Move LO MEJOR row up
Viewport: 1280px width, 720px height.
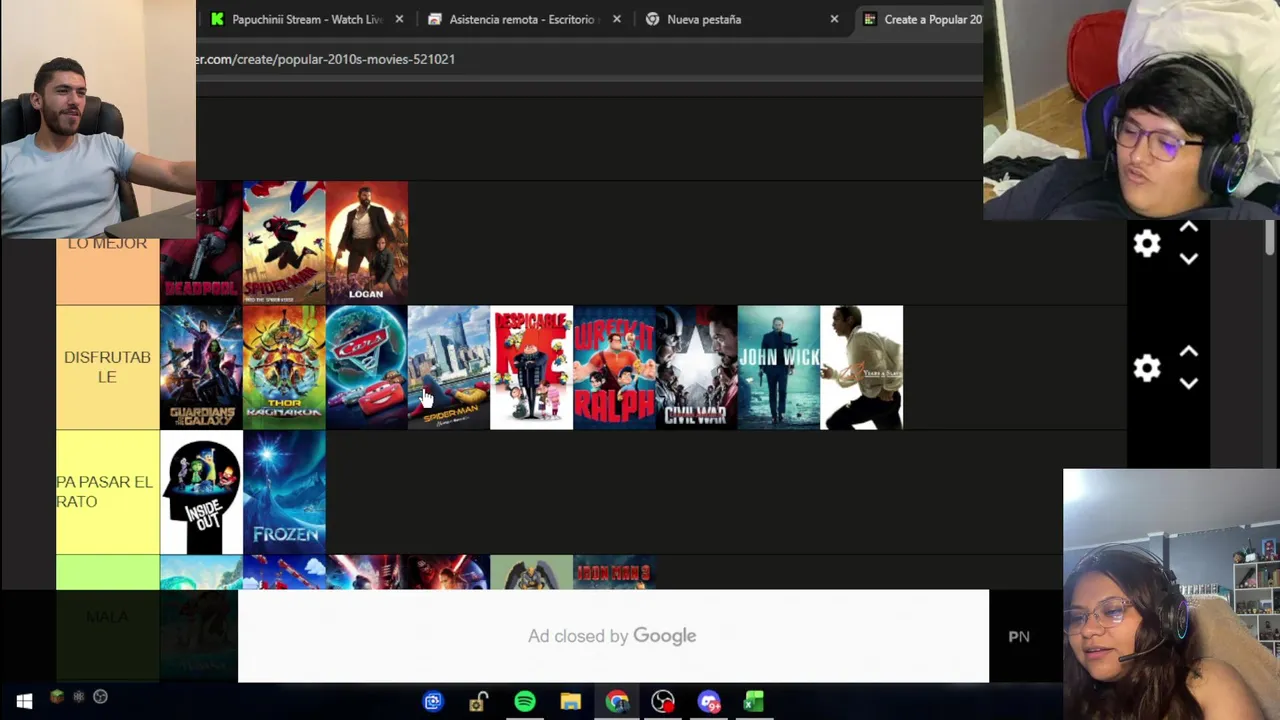[x=1189, y=228]
